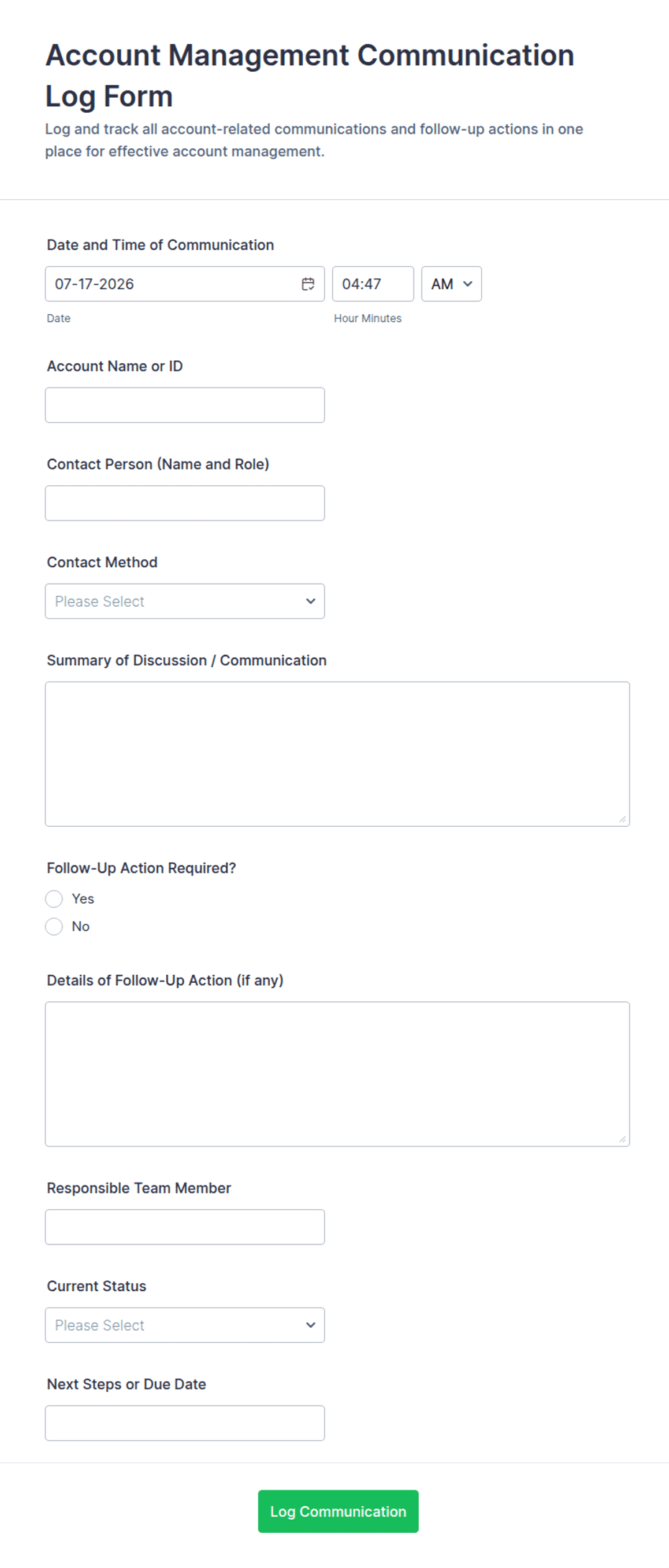Submit with the Log Communication button

pos(338,1511)
